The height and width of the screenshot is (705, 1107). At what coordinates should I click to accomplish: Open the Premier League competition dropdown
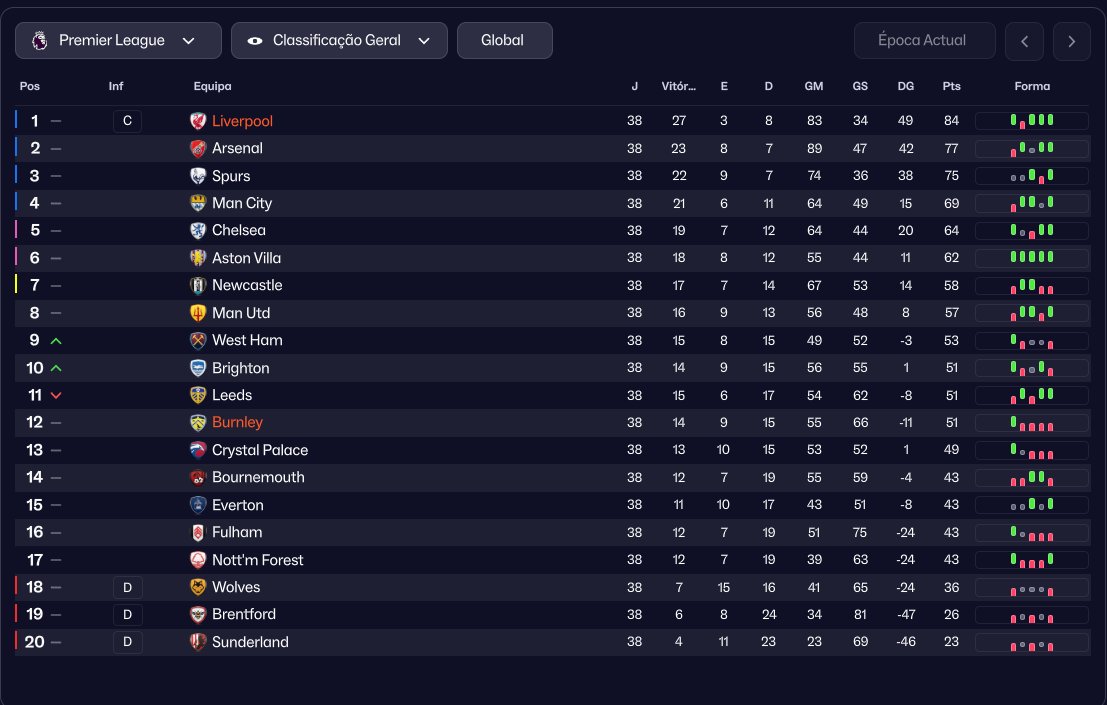pyautogui.click(x=118, y=40)
